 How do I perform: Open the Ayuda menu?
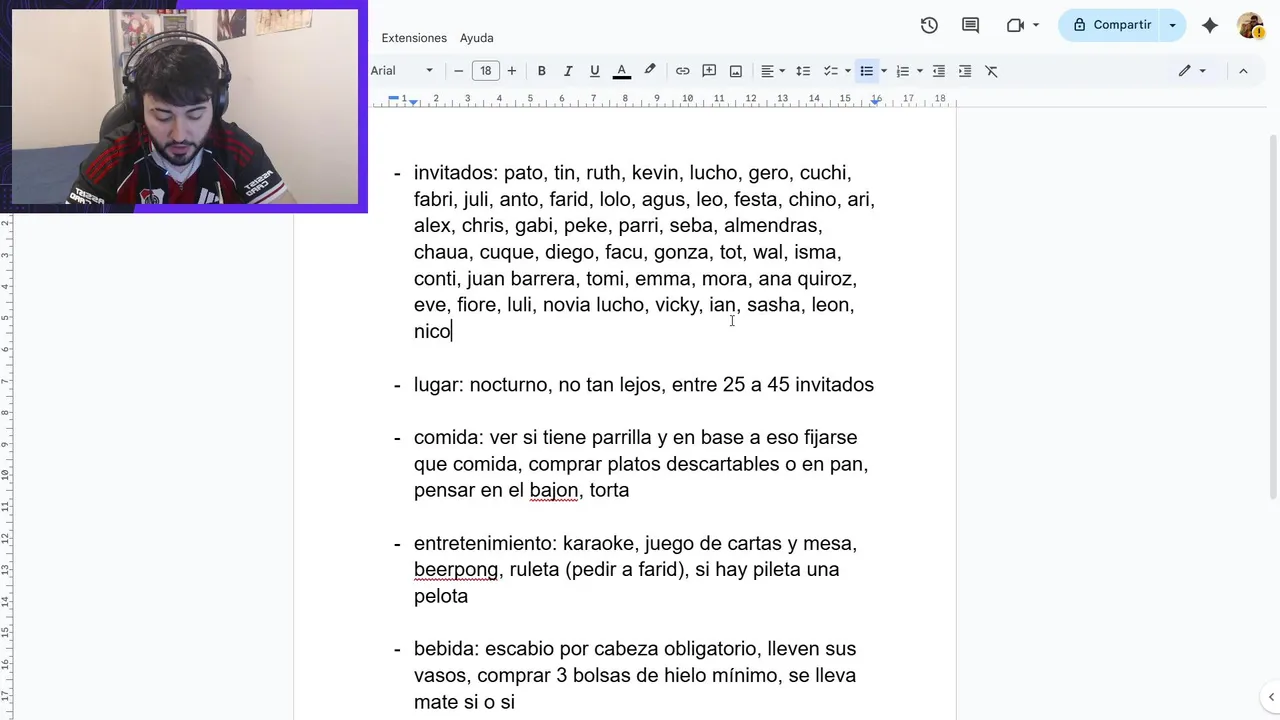[x=477, y=38]
